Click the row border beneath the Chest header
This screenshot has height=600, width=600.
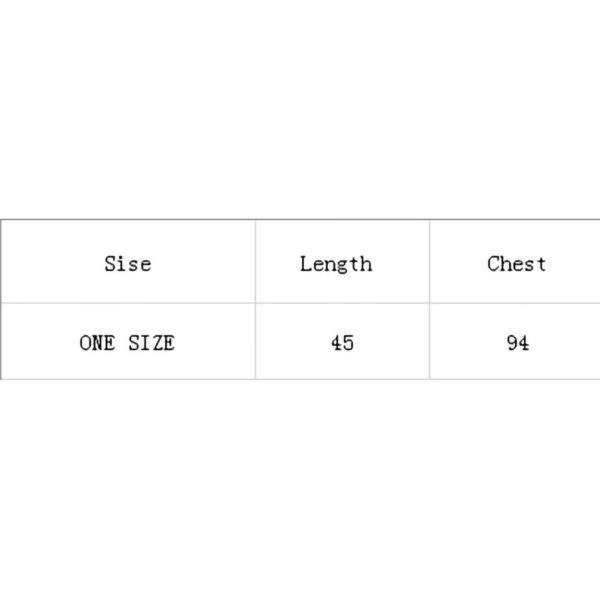click(x=516, y=303)
